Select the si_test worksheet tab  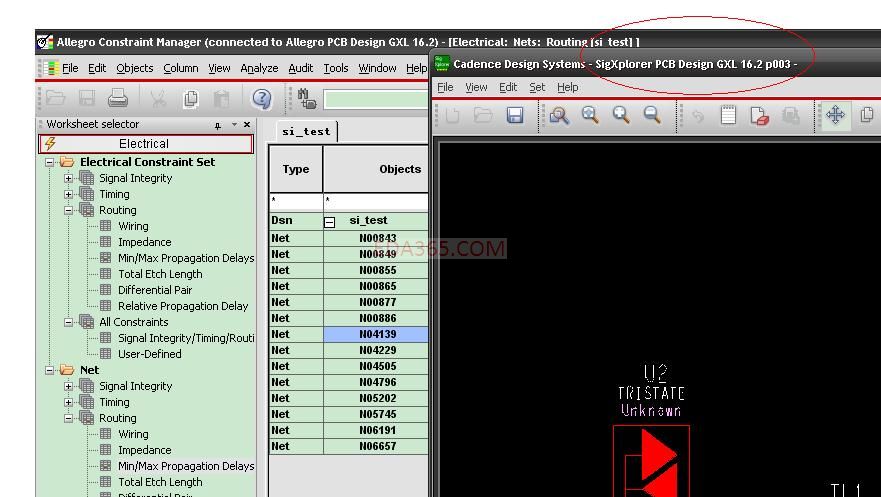click(x=306, y=131)
